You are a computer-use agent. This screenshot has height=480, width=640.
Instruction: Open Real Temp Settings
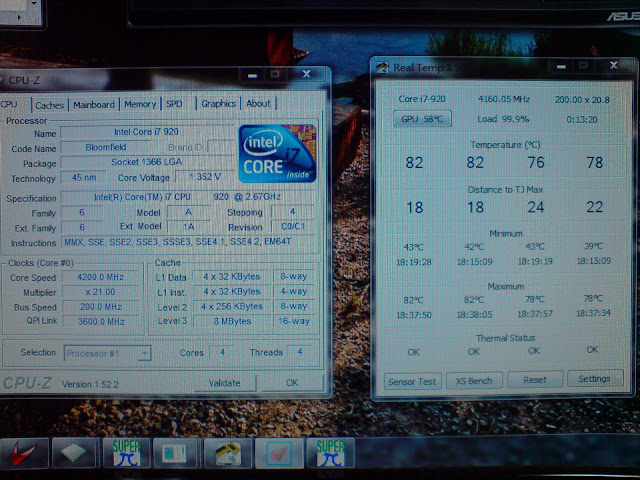tap(595, 378)
